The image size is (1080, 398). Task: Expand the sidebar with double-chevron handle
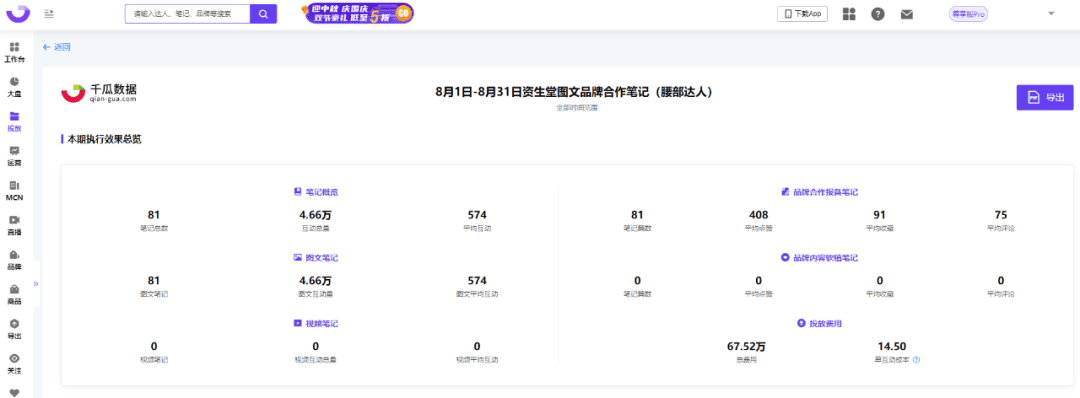pos(35,283)
